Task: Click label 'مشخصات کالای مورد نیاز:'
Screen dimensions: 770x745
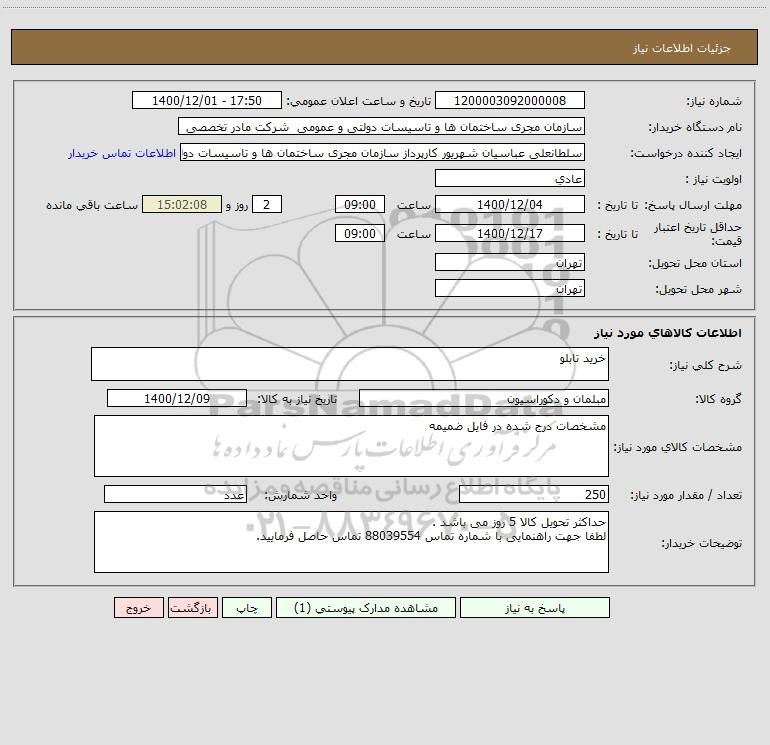Action: click(x=678, y=447)
